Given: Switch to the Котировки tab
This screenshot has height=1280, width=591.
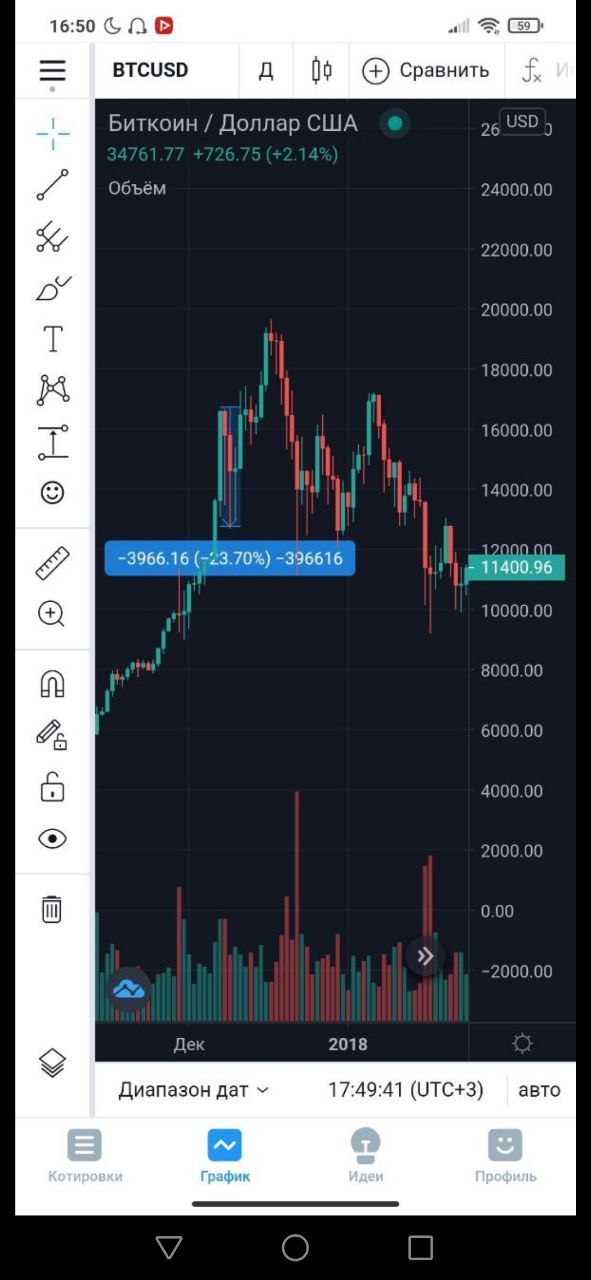Looking at the screenshot, I should [x=85, y=1155].
